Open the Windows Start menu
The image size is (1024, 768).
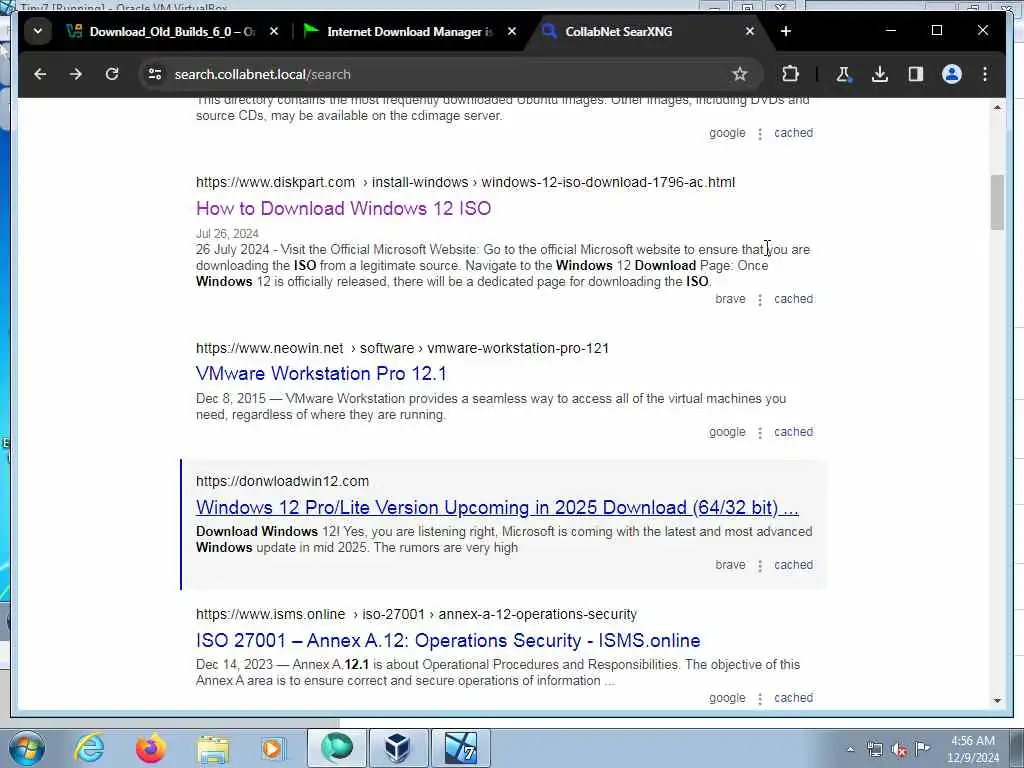(x=27, y=749)
